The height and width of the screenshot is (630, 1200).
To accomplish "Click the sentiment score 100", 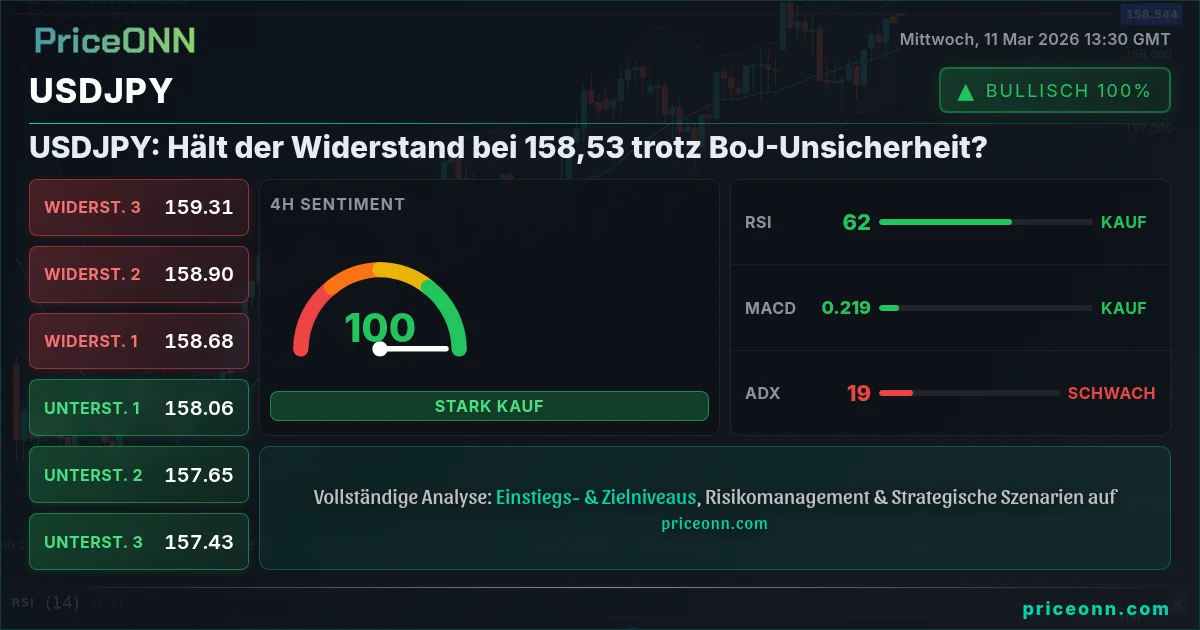I will point(379,328).
